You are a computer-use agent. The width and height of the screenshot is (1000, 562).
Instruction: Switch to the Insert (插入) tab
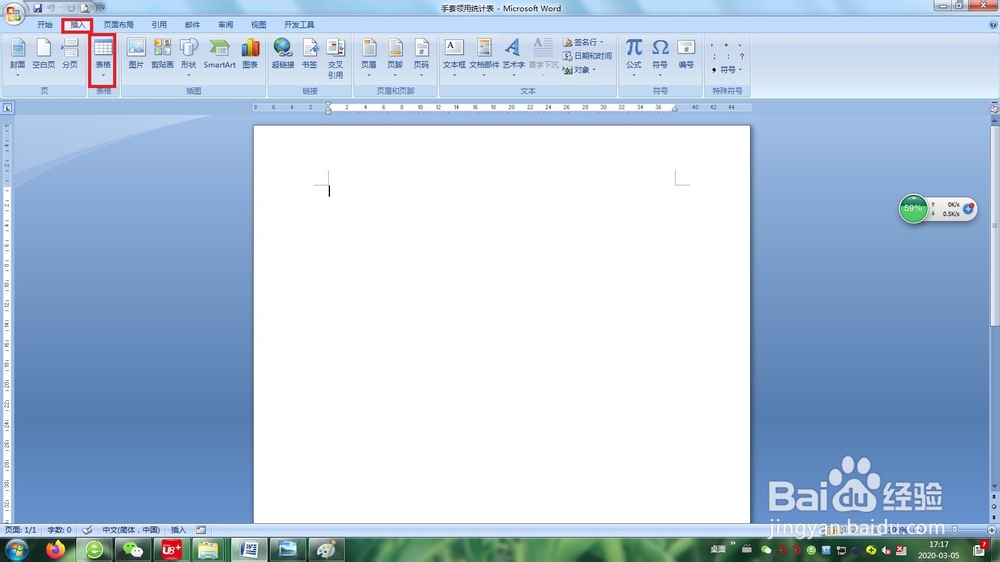[78, 25]
